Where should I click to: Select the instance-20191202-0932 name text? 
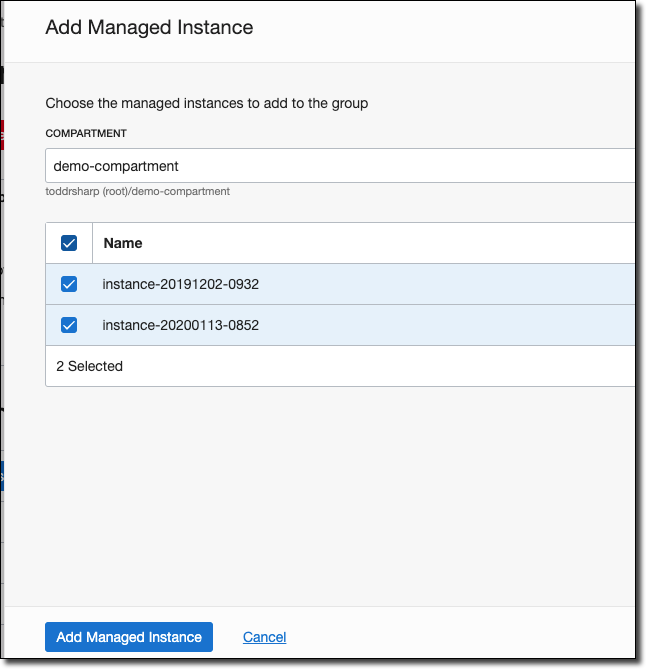click(181, 284)
